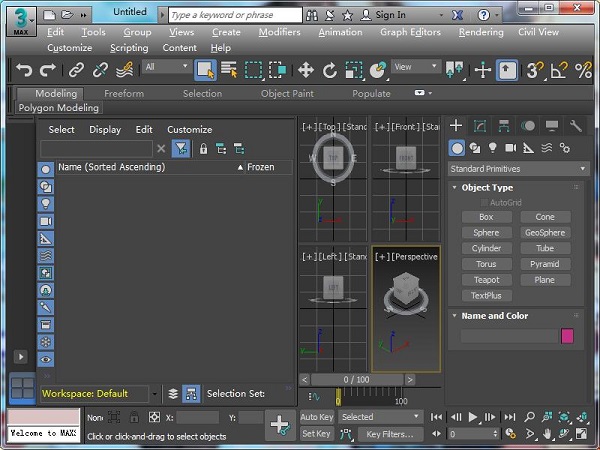Toggle the Set Key button
Image resolution: width=600 pixels, height=450 pixels.
(x=316, y=434)
